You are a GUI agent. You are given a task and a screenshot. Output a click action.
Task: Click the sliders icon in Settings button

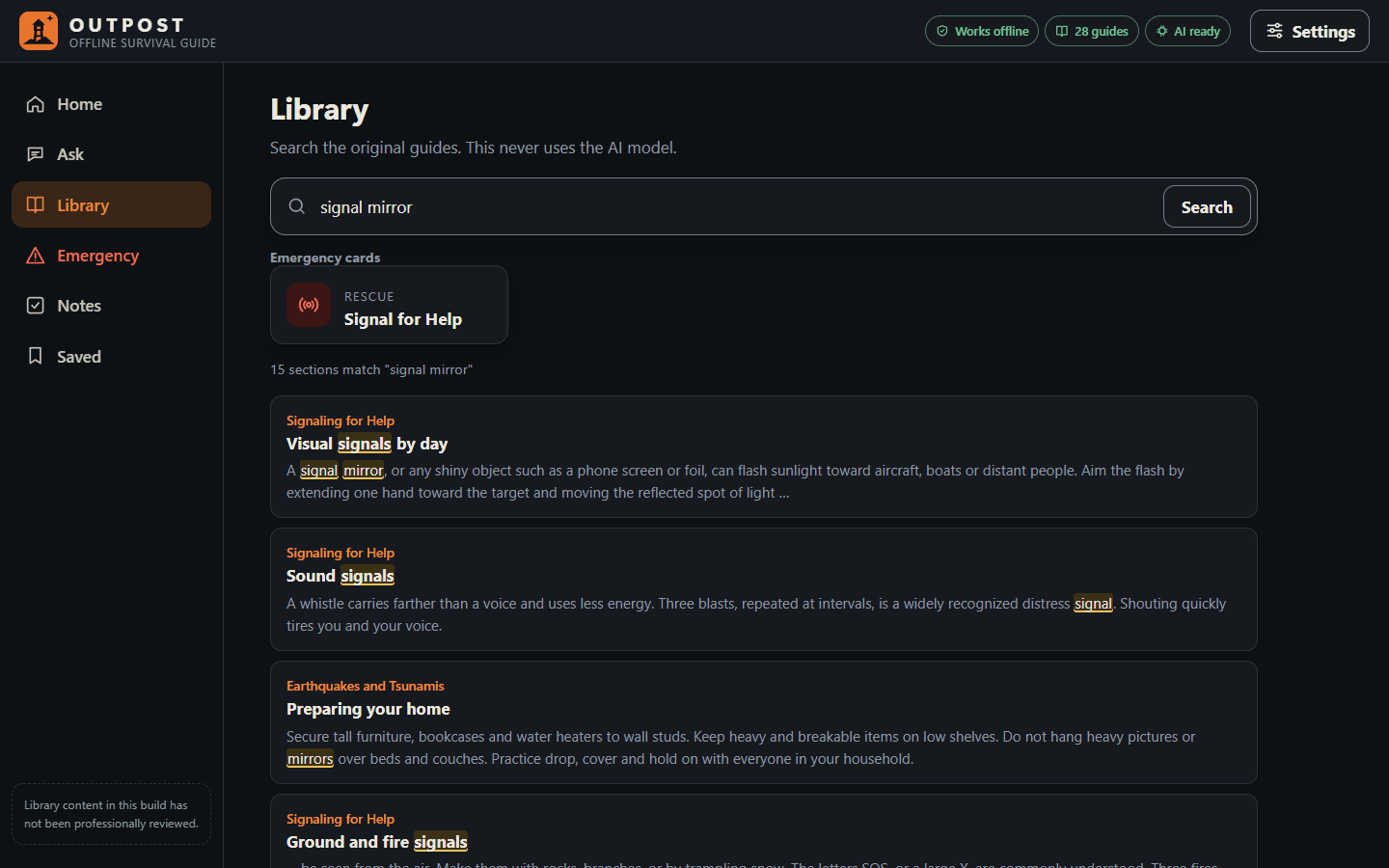1275,31
